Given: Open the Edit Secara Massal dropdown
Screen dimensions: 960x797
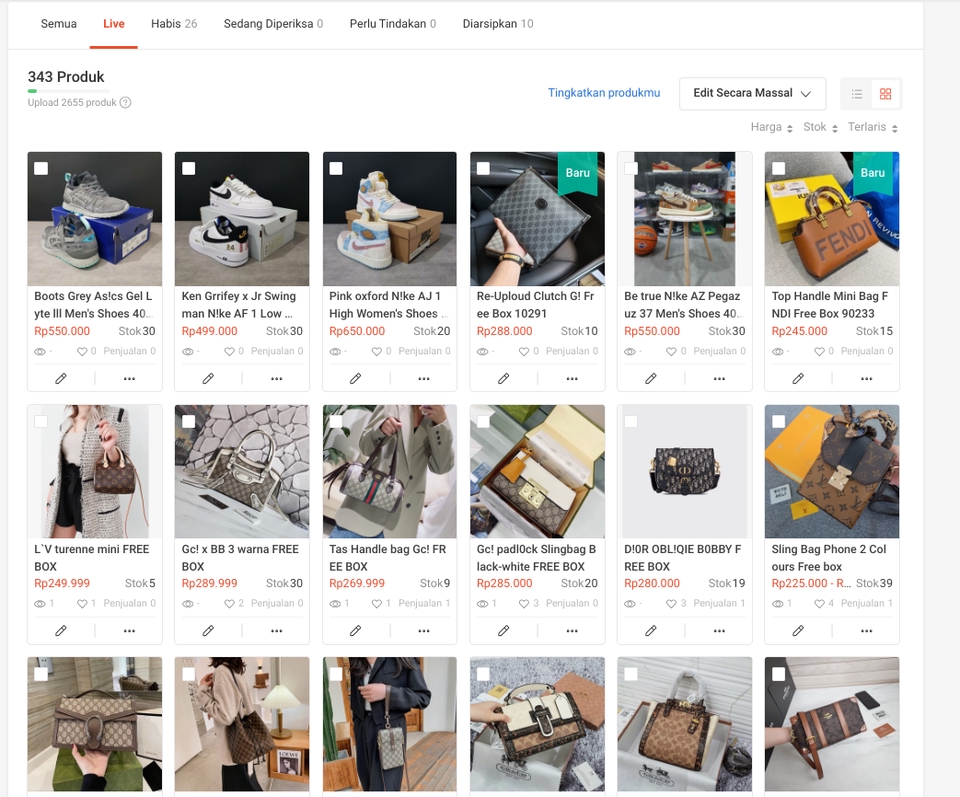Looking at the screenshot, I should pyautogui.click(x=752, y=94).
